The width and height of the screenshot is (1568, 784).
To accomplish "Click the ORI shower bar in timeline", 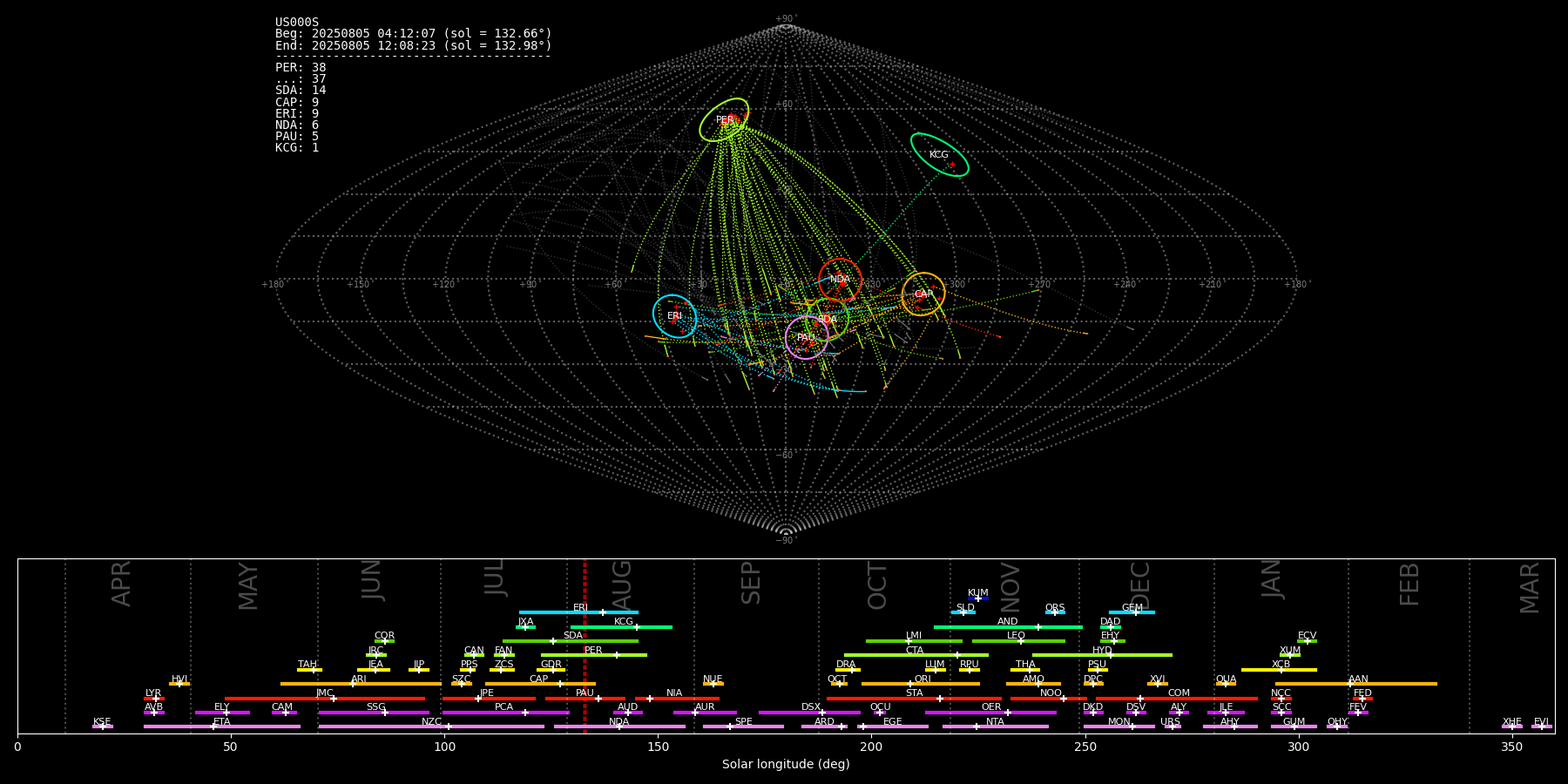I will tap(921, 684).
